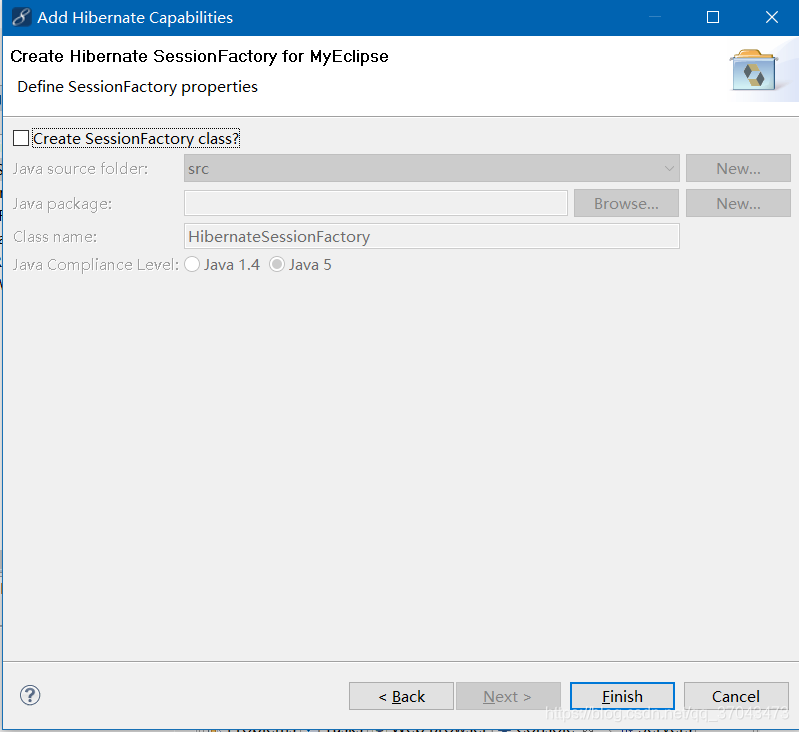Go back with the Back button
This screenshot has width=799, height=732.
point(401,696)
